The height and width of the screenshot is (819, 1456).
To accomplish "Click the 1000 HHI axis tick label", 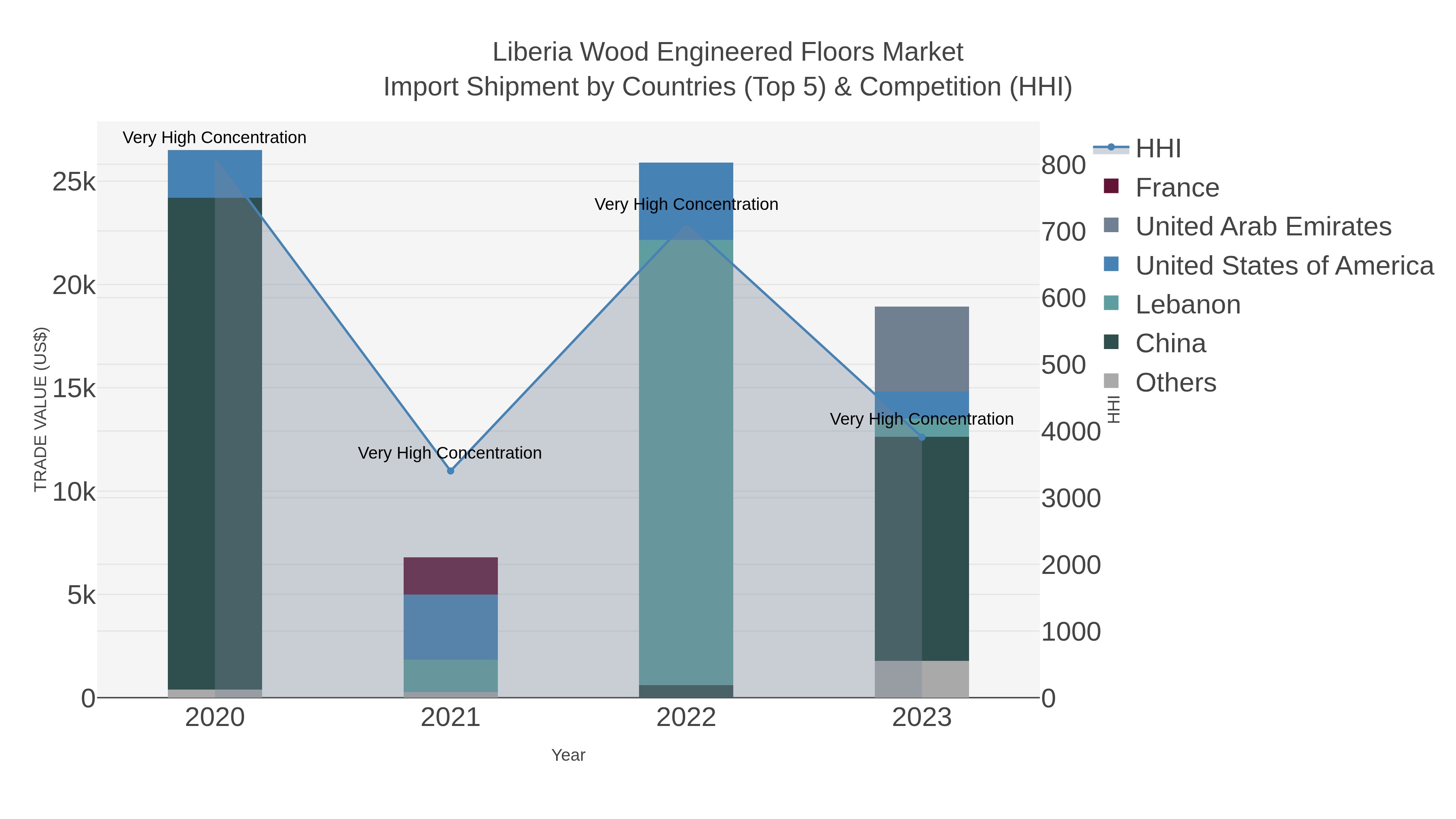I will (x=1071, y=631).
